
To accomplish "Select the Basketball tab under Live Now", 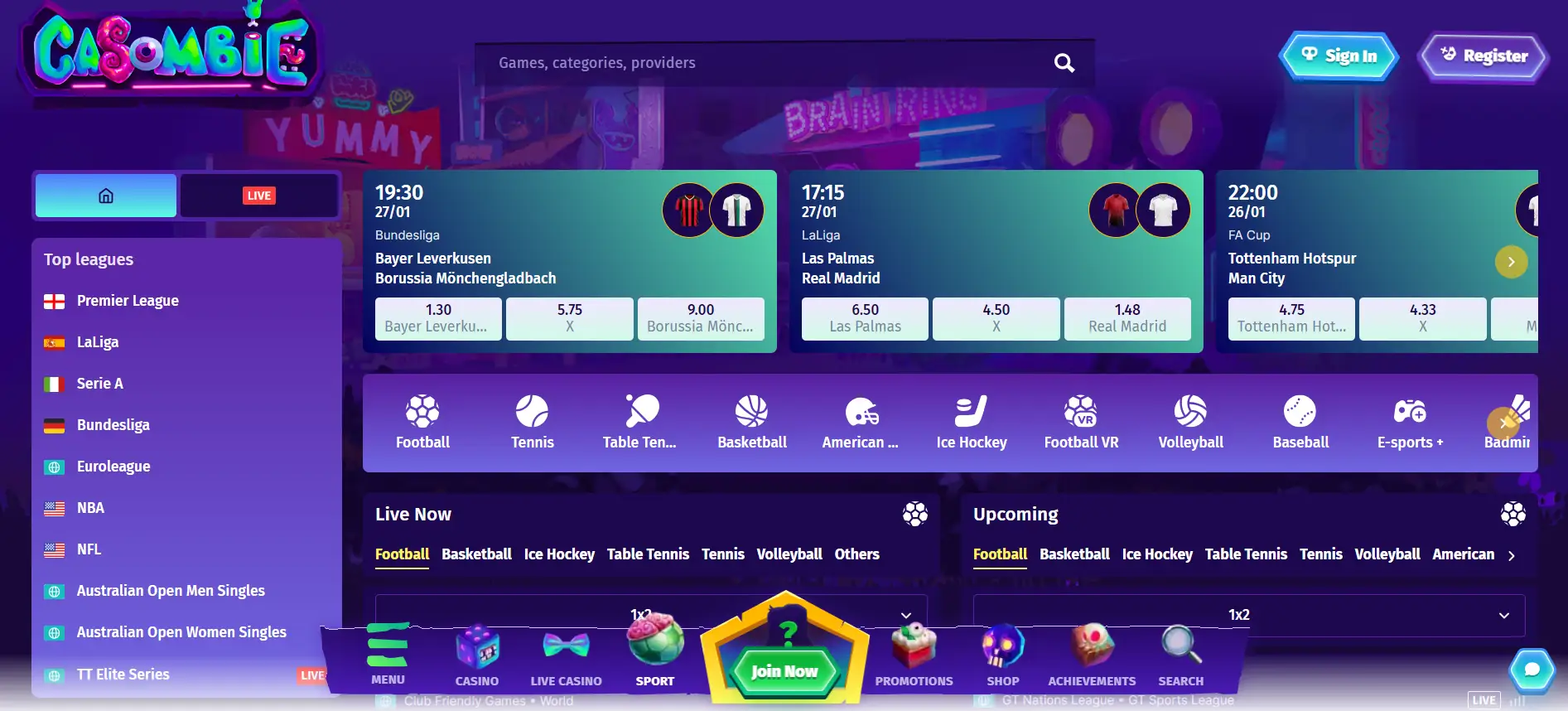I will click(476, 554).
